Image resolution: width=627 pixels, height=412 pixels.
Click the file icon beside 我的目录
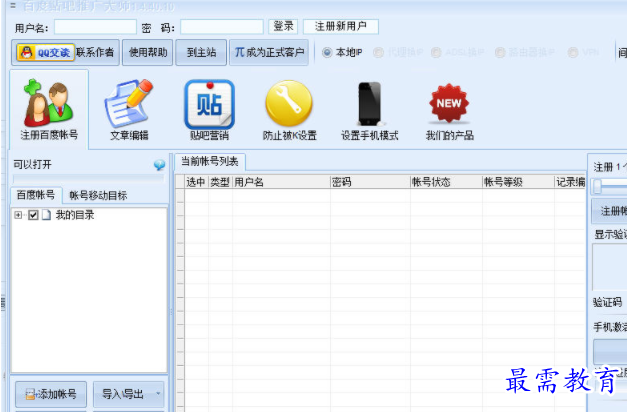point(46,215)
